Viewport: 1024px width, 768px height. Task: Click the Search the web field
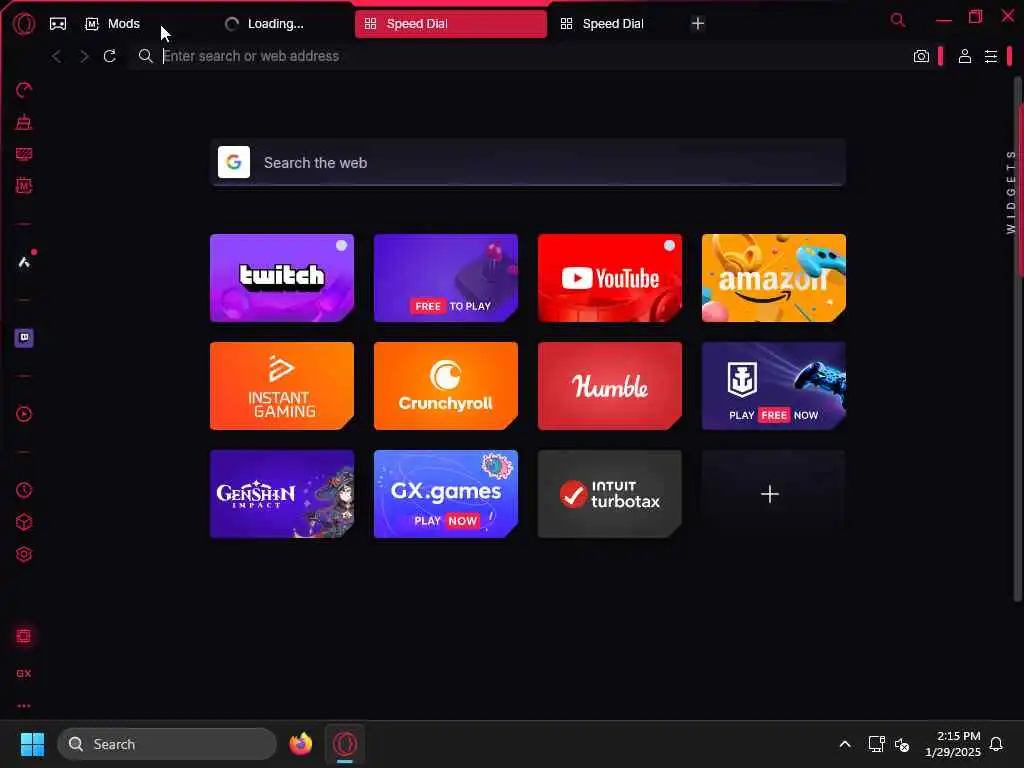click(528, 163)
